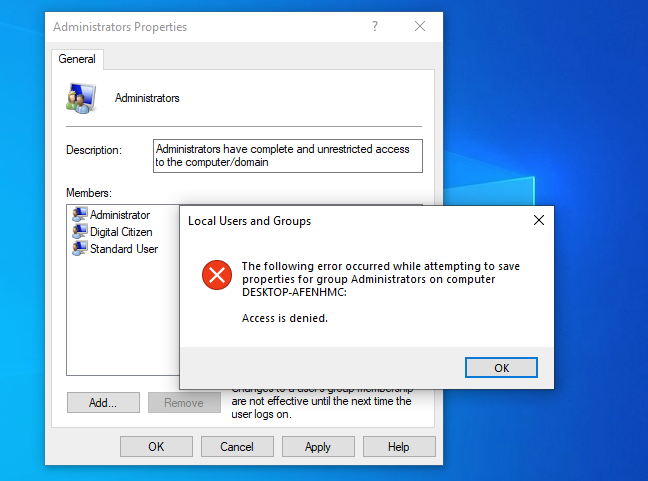Select the Administrator member icon

pyautogui.click(x=80, y=215)
